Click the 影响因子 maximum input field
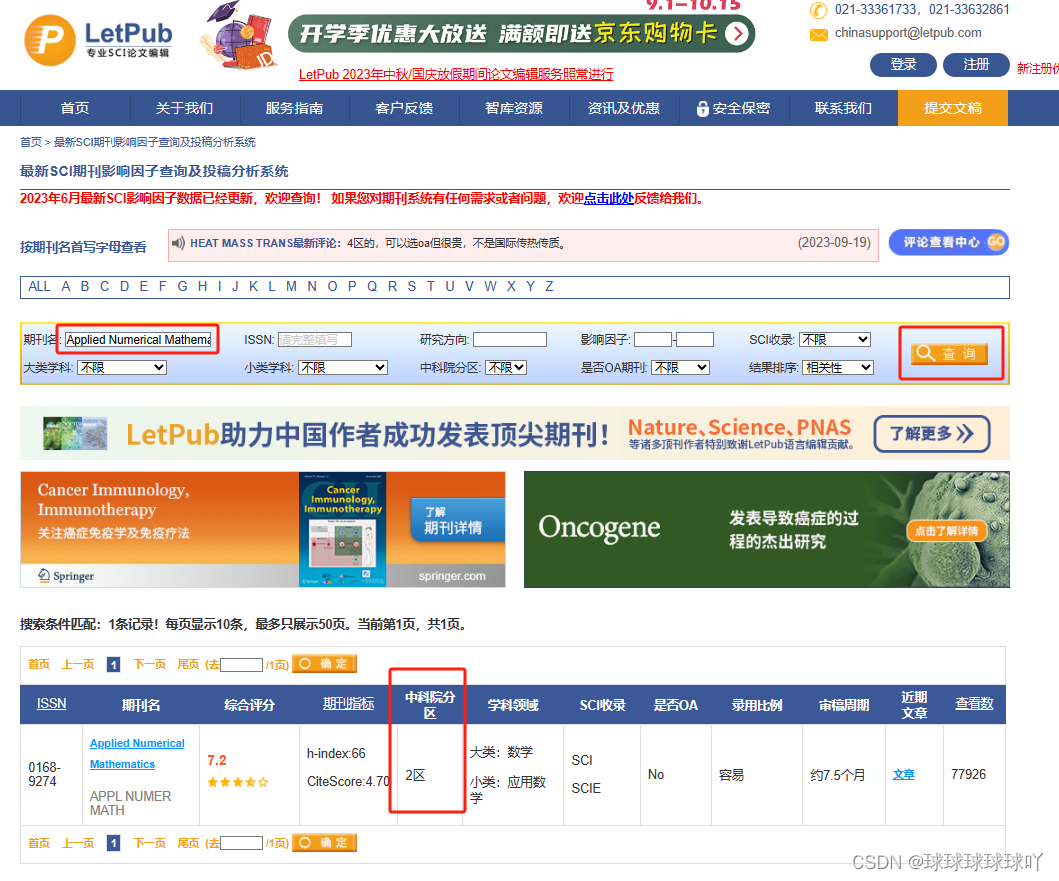The height and width of the screenshot is (881, 1059). pyautogui.click(x=695, y=339)
